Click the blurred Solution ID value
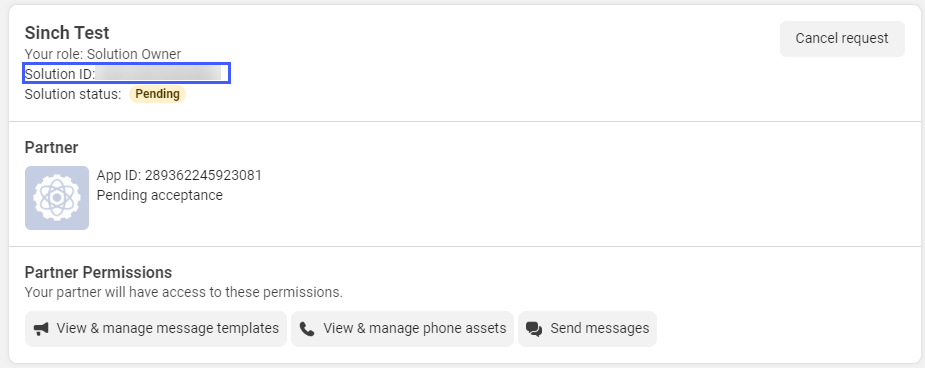Image resolution: width=925 pixels, height=368 pixels. [x=160, y=74]
